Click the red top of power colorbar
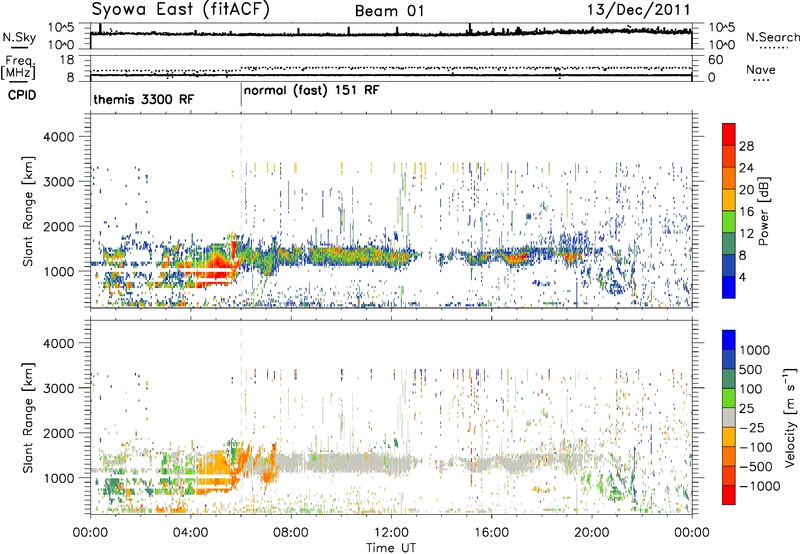The width and height of the screenshot is (800, 554). pyautogui.click(x=729, y=134)
